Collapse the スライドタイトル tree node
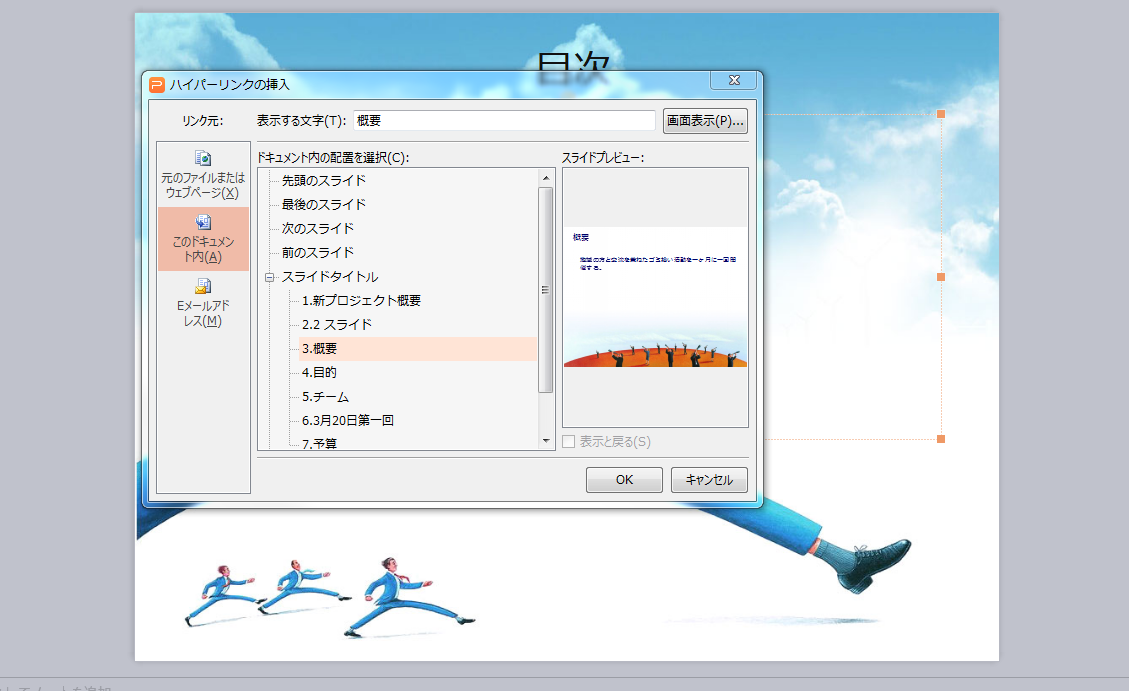This screenshot has width=1129, height=691. click(270, 277)
